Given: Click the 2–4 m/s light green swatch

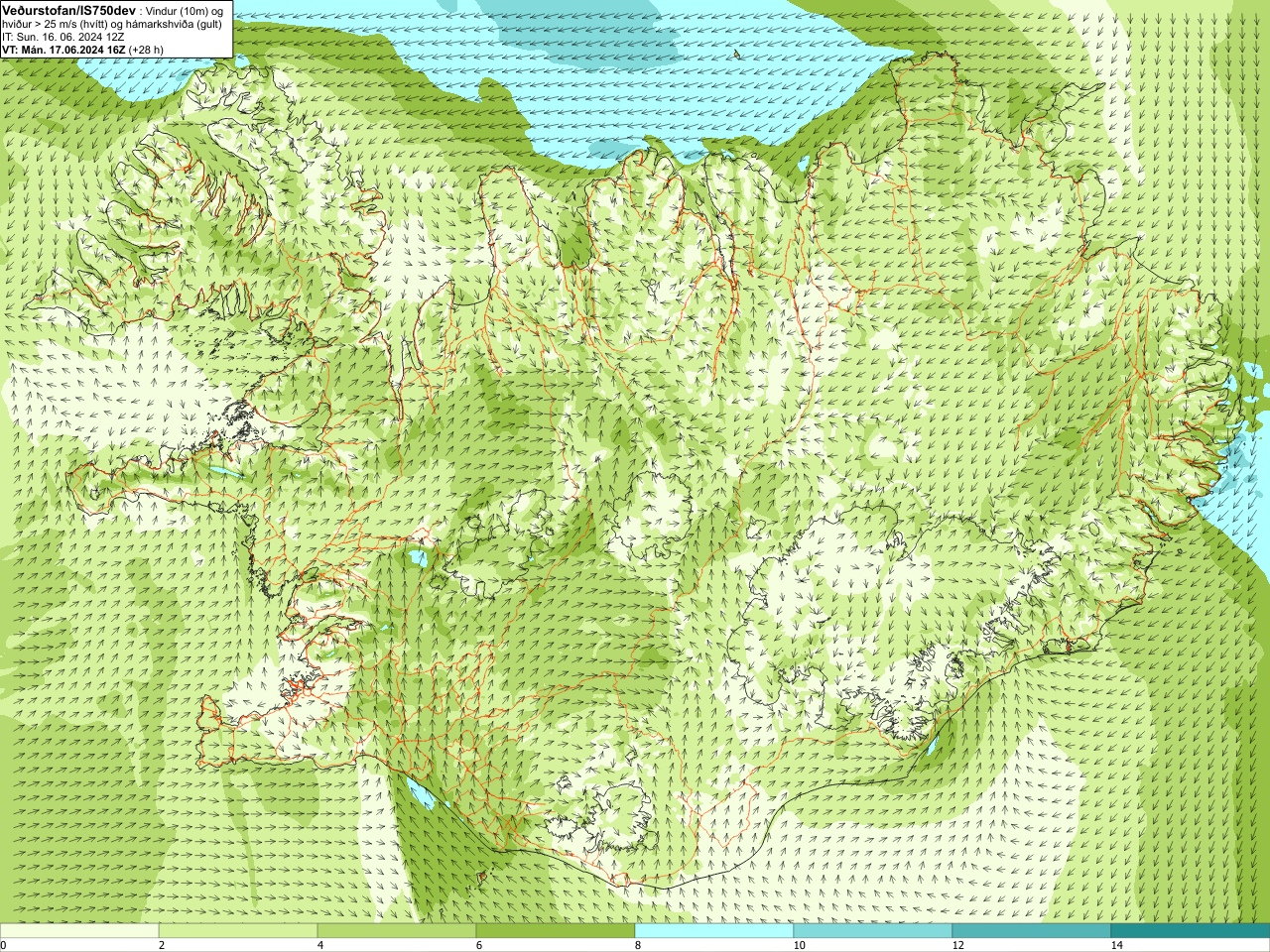Looking at the screenshot, I should click(238, 931).
